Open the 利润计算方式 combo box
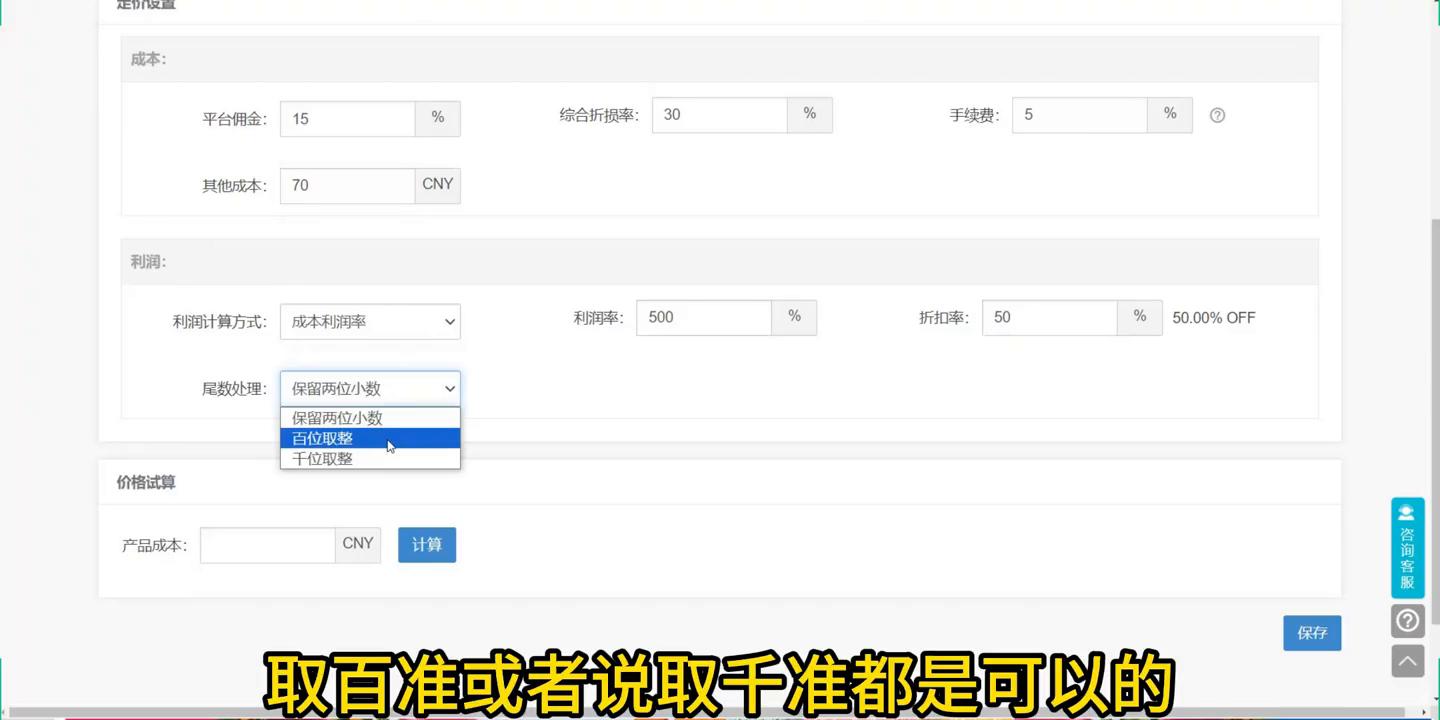The width and height of the screenshot is (1440, 720). [370, 321]
